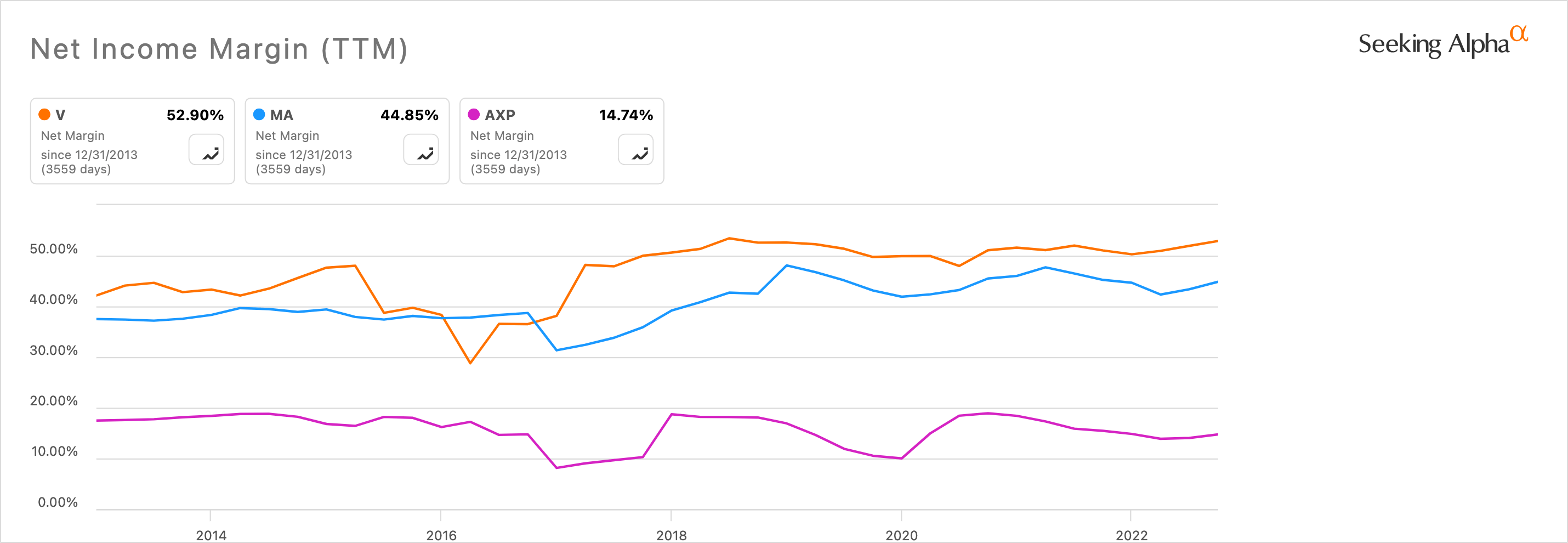Select the V ticker label
Viewport: 1568px width, 543px height.
(60, 115)
